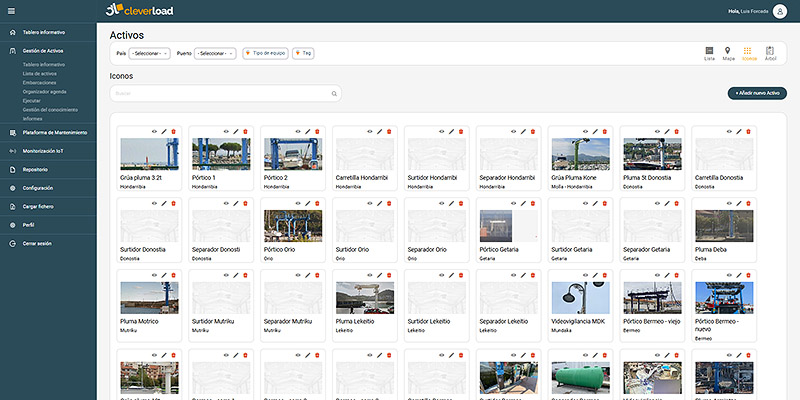Open the Pórtico Bermeo - nuevo thumbnail
This screenshot has width=800, height=400.
724,297
